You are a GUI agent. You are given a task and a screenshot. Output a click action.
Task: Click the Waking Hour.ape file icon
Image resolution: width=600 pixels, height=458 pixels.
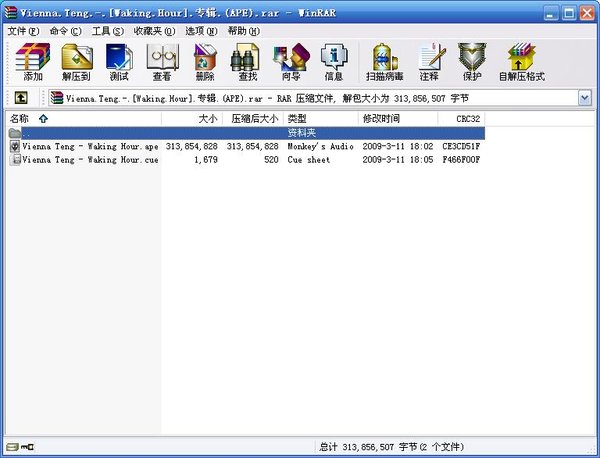point(15,146)
